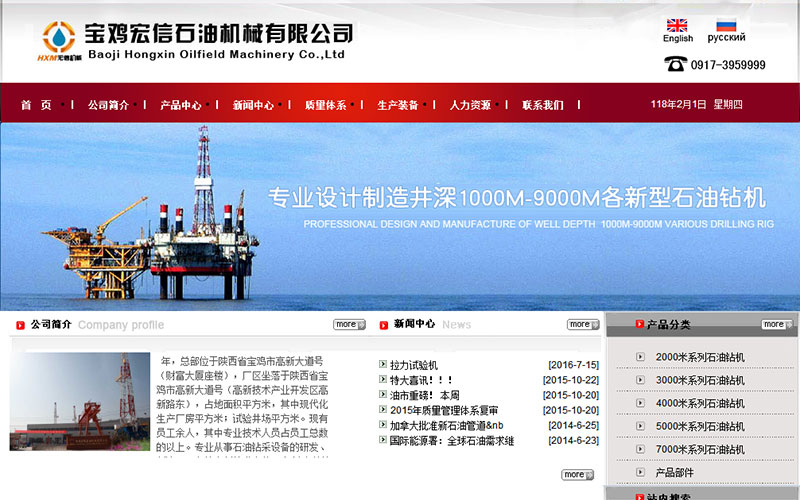
Task: Click the date [2014-6-25] in news list
Action: point(573,425)
